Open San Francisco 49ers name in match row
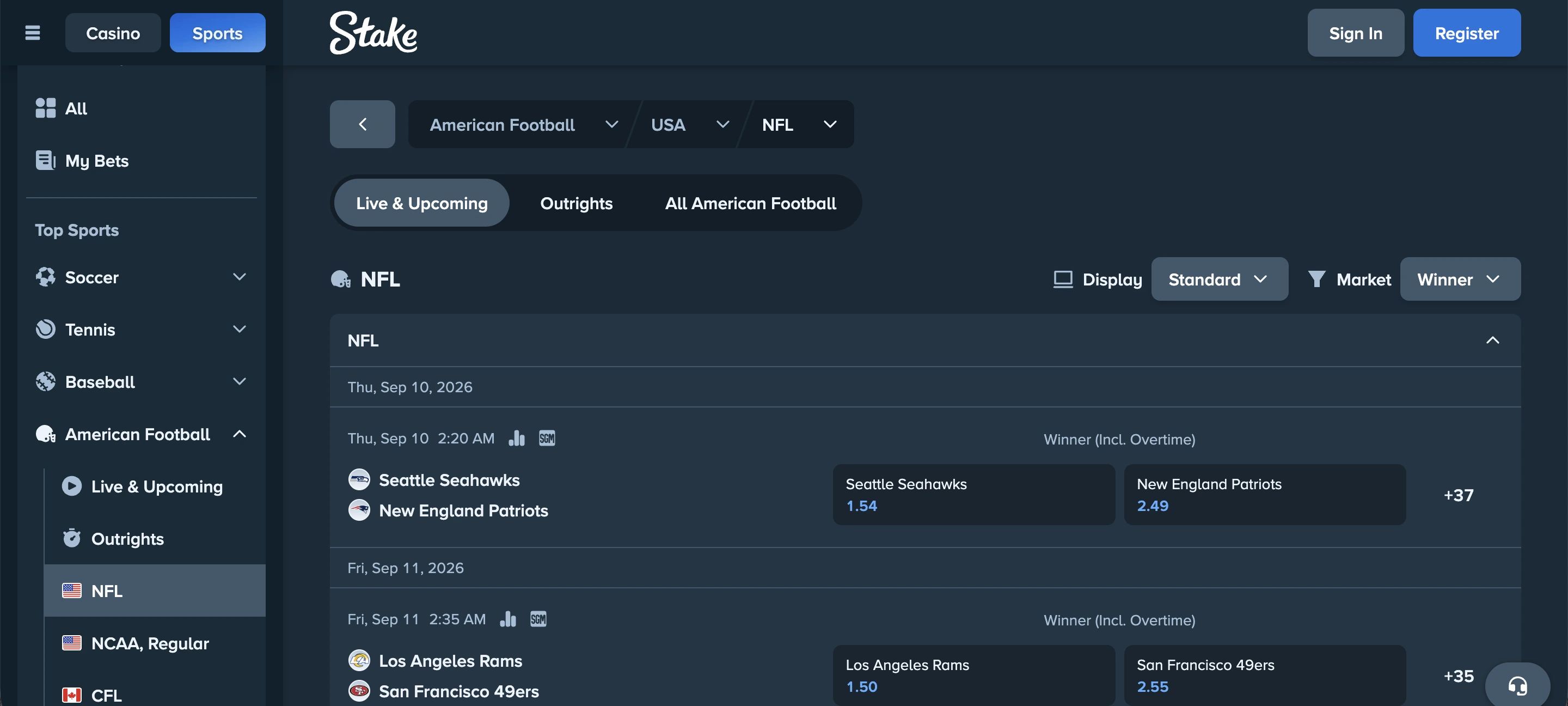The height and width of the screenshot is (706, 1568). click(x=459, y=691)
